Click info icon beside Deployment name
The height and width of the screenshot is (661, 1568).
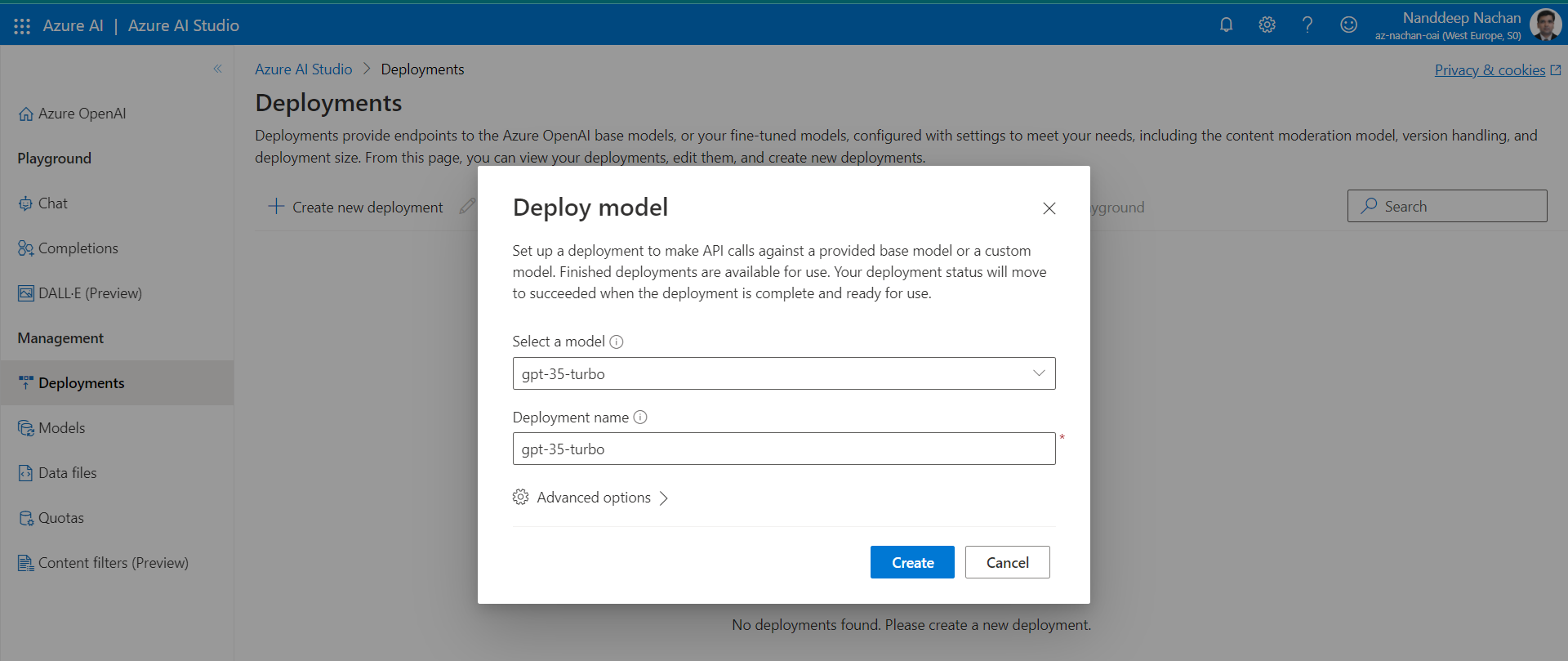(x=640, y=418)
